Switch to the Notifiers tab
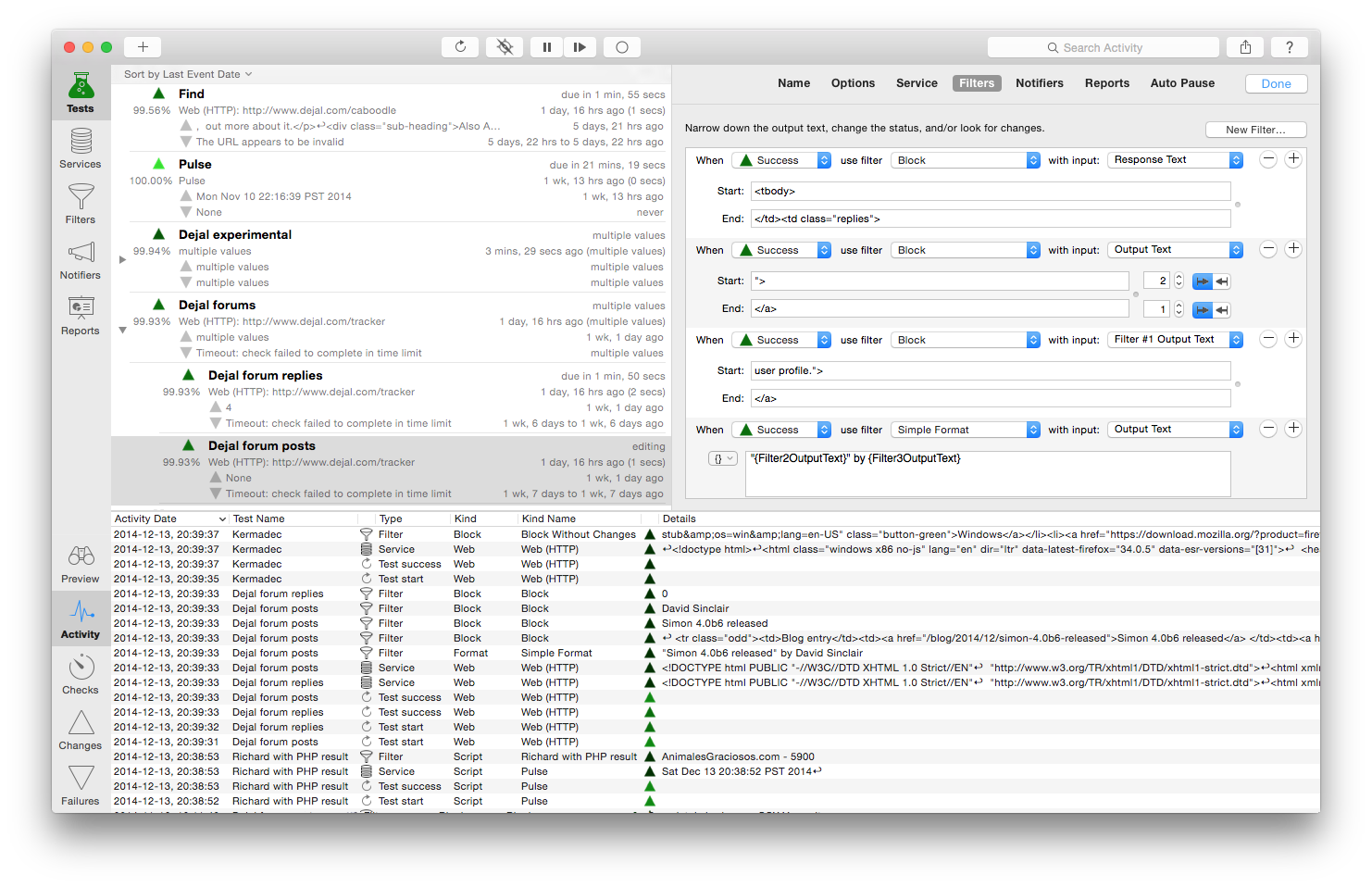This screenshot has width=1372, height=887. click(1039, 83)
